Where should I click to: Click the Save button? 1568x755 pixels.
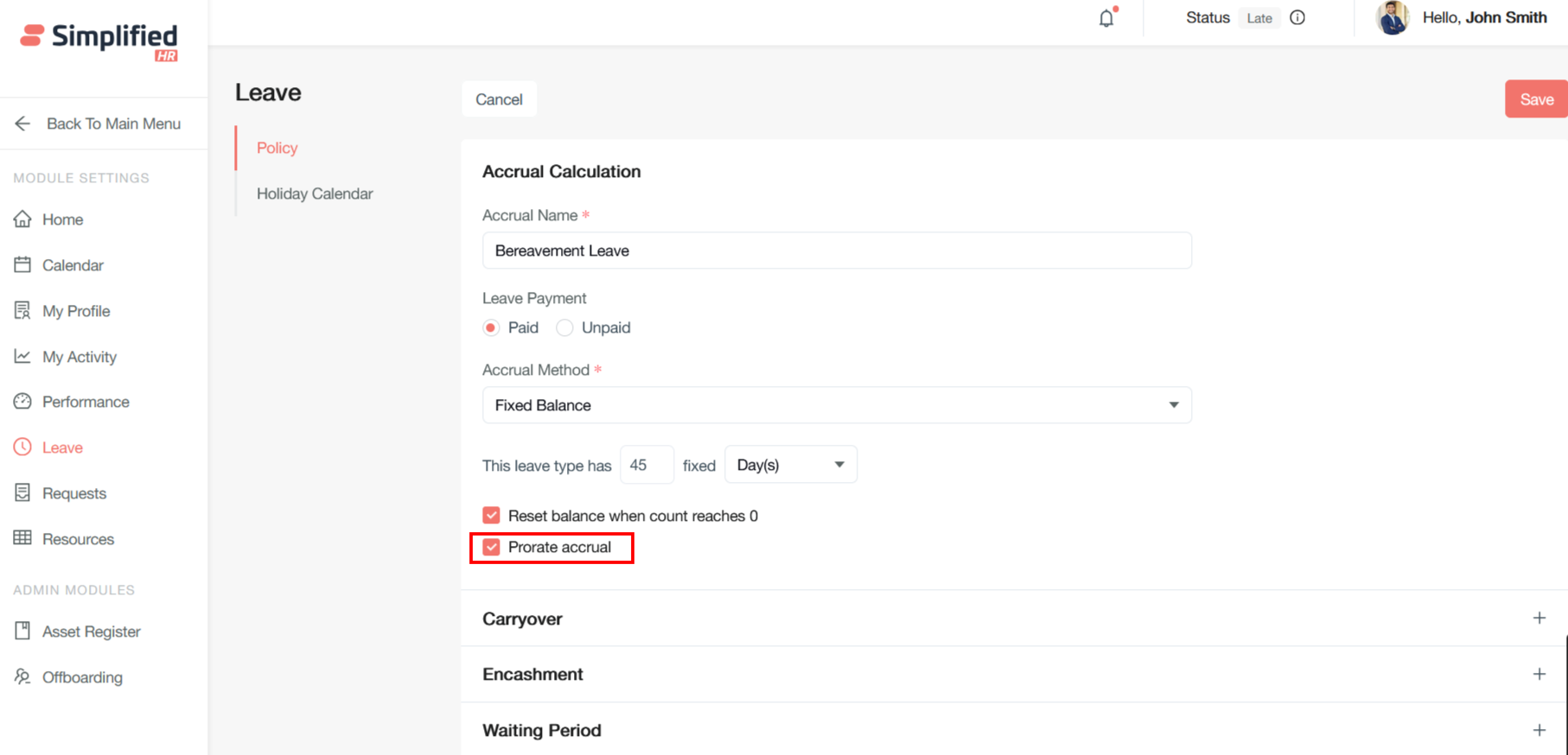(1535, 99)
